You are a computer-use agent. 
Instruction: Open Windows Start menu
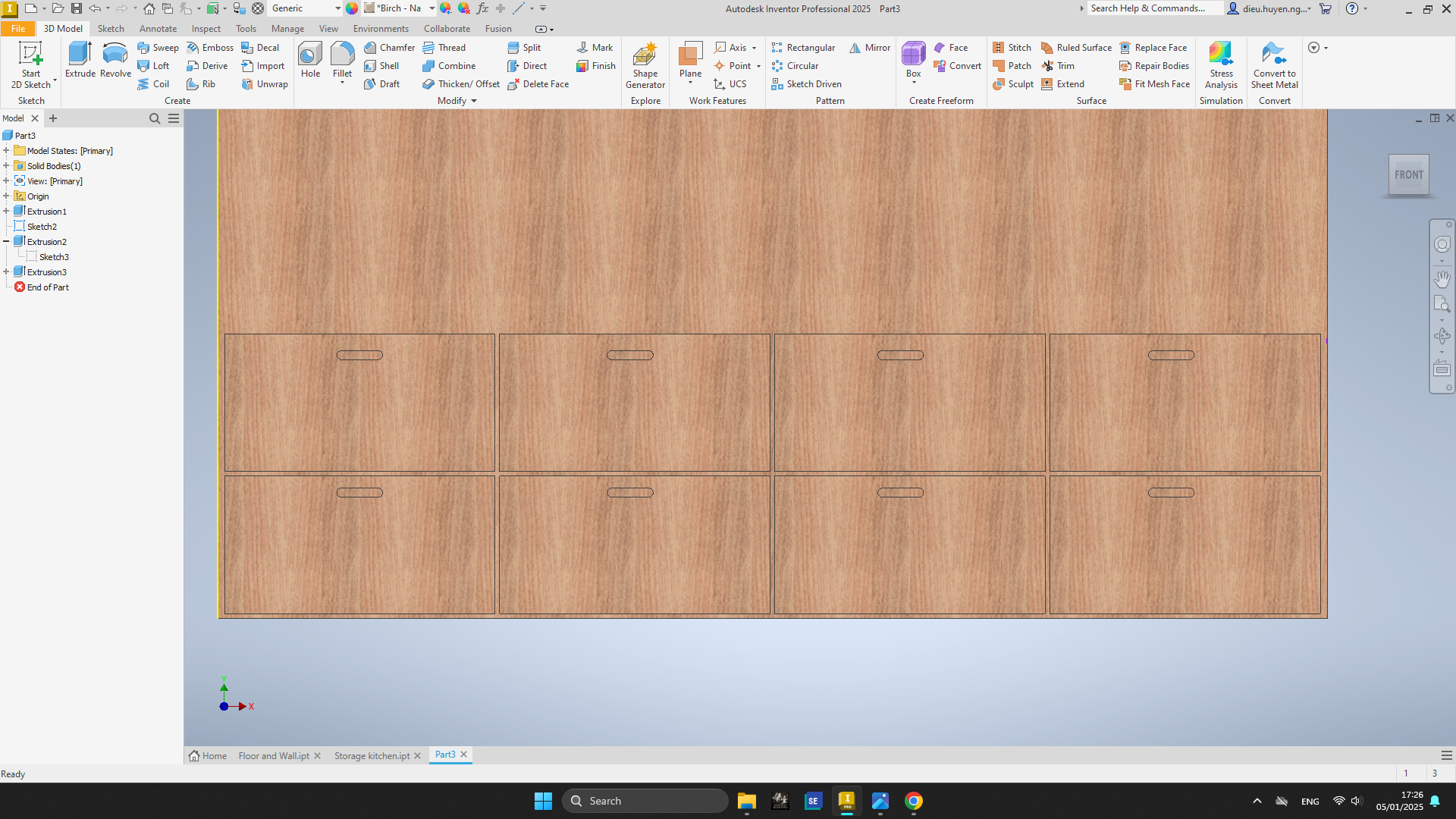click(x=543, y=801)
